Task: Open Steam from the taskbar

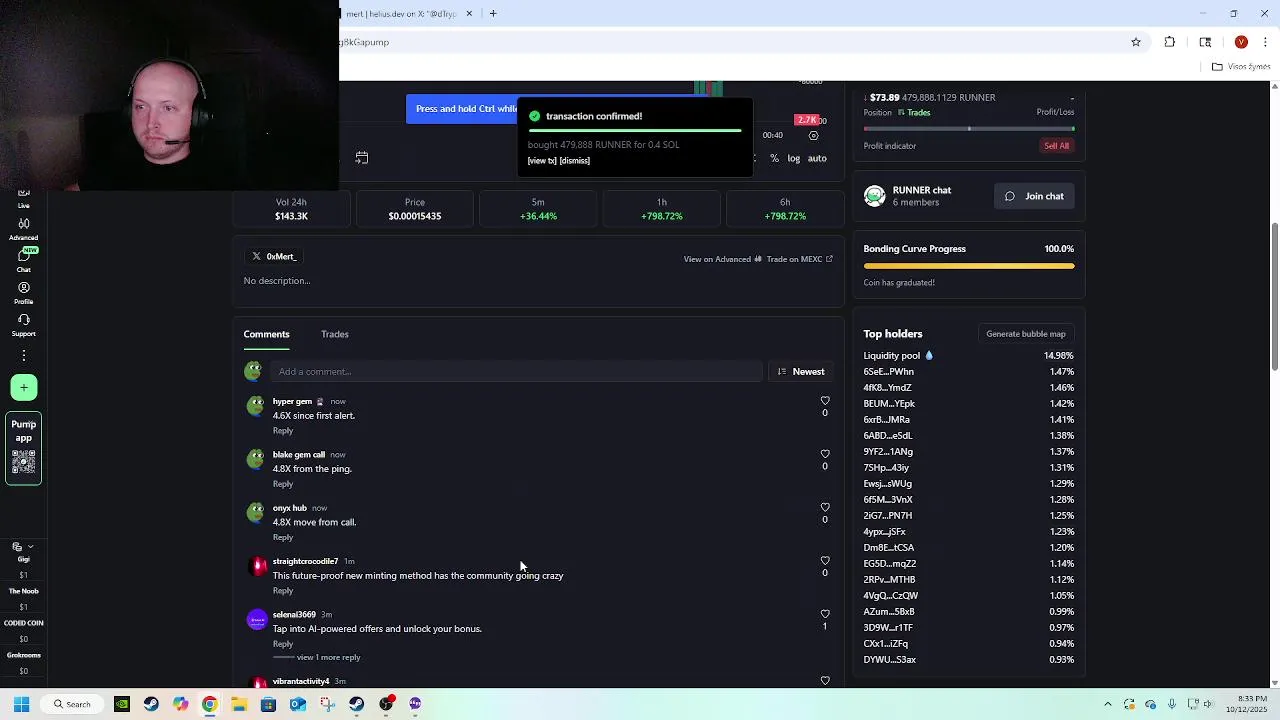Action: click(x=151, y=704)
